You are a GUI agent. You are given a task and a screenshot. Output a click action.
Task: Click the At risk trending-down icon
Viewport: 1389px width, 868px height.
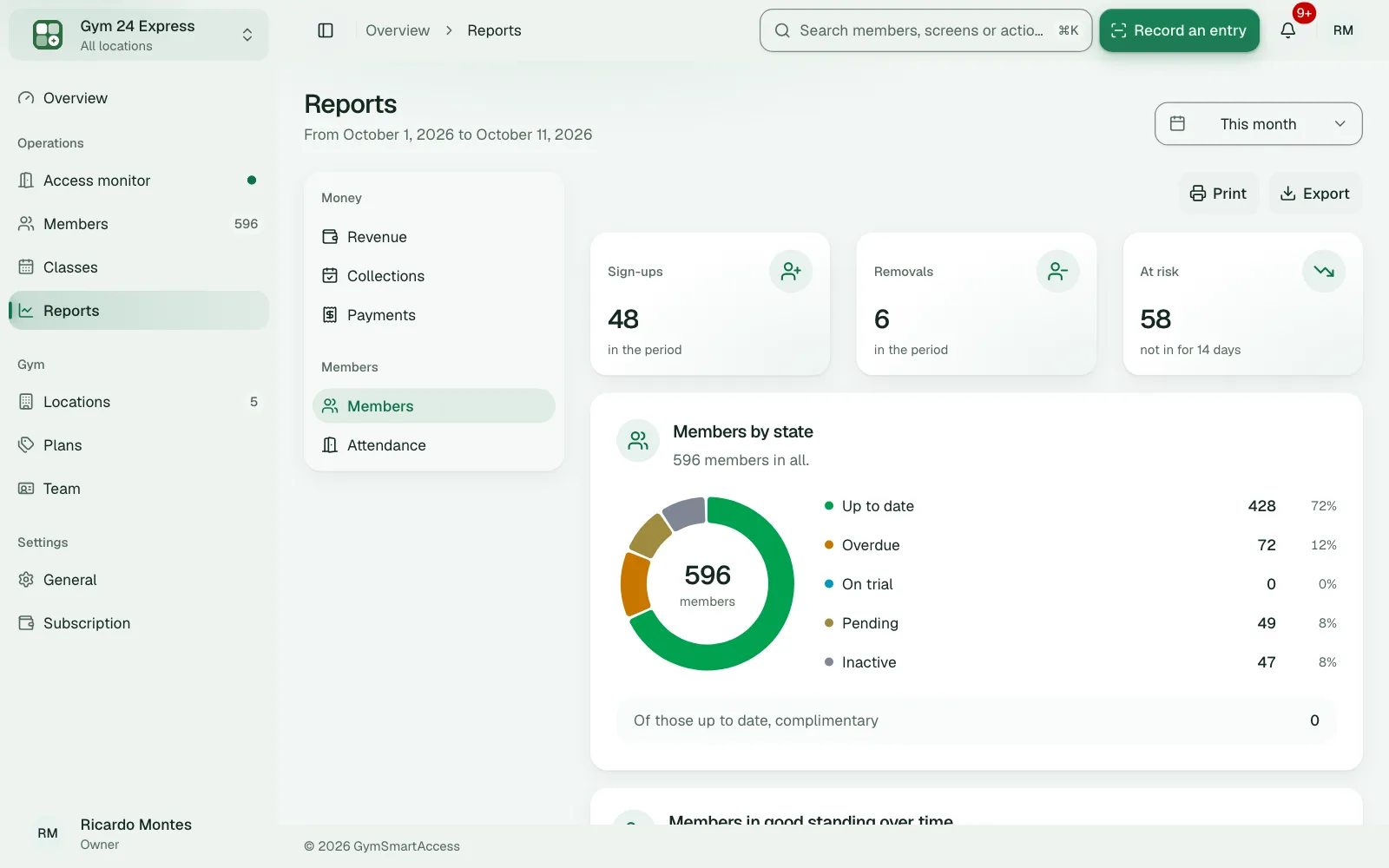[x=1324, y=272]
